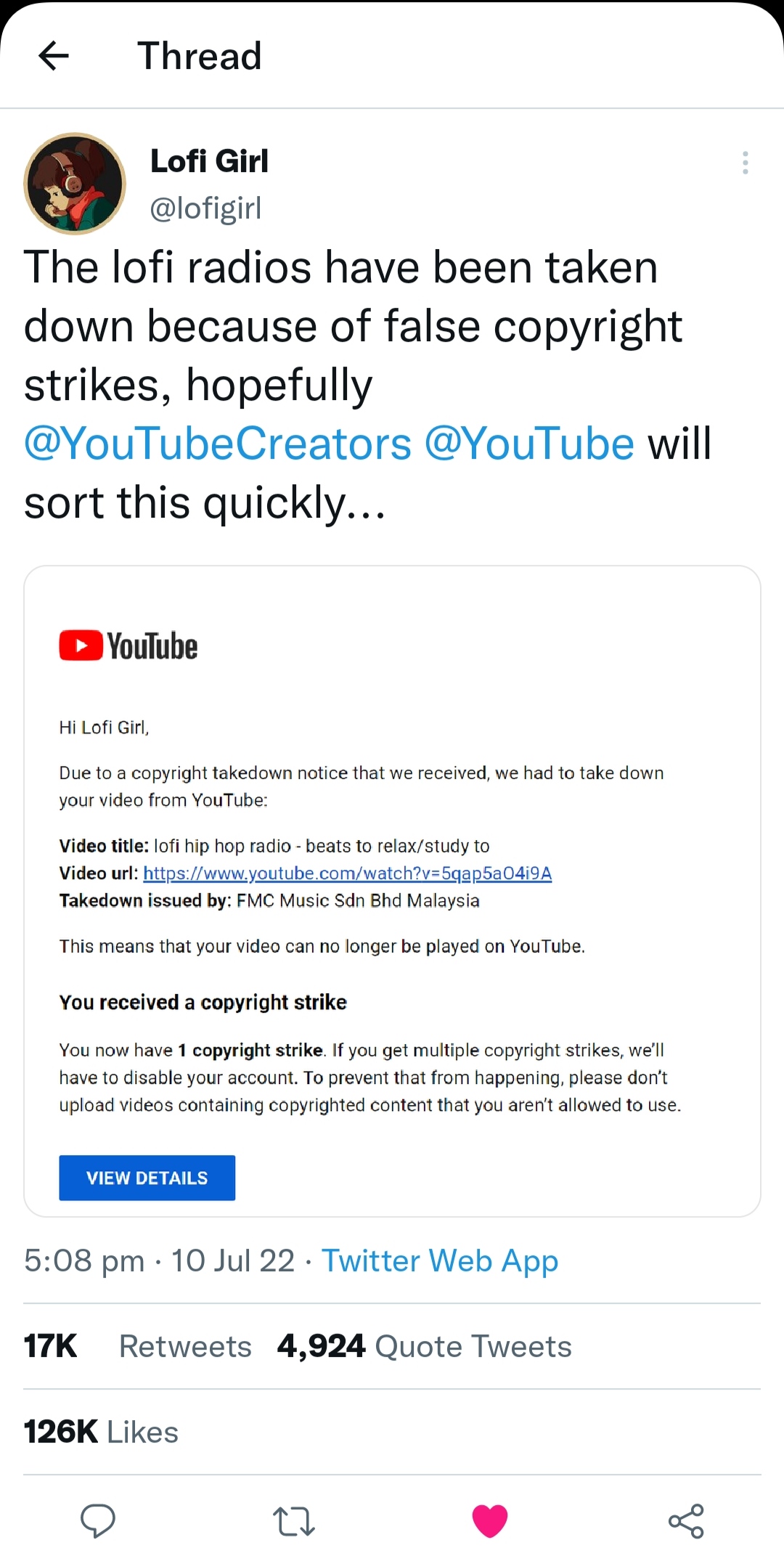Open the @YouTube mention link
Screen dimensions: 784x1561
click(x=529, y=444)
